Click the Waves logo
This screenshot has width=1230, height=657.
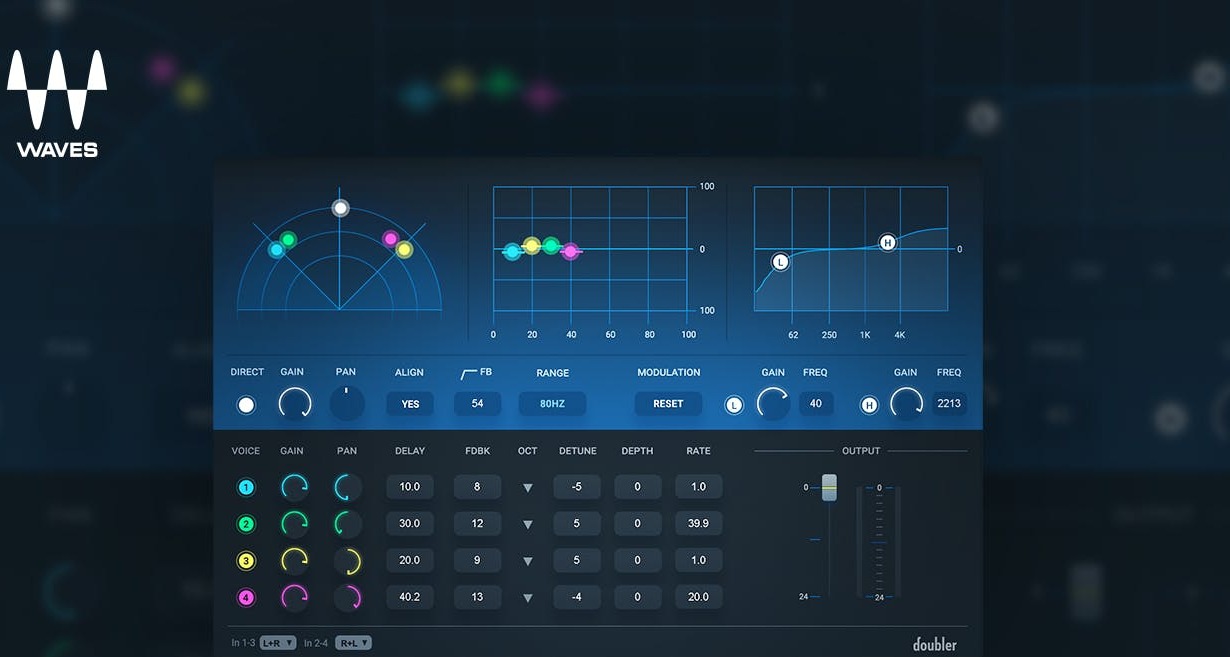(57, 104)
